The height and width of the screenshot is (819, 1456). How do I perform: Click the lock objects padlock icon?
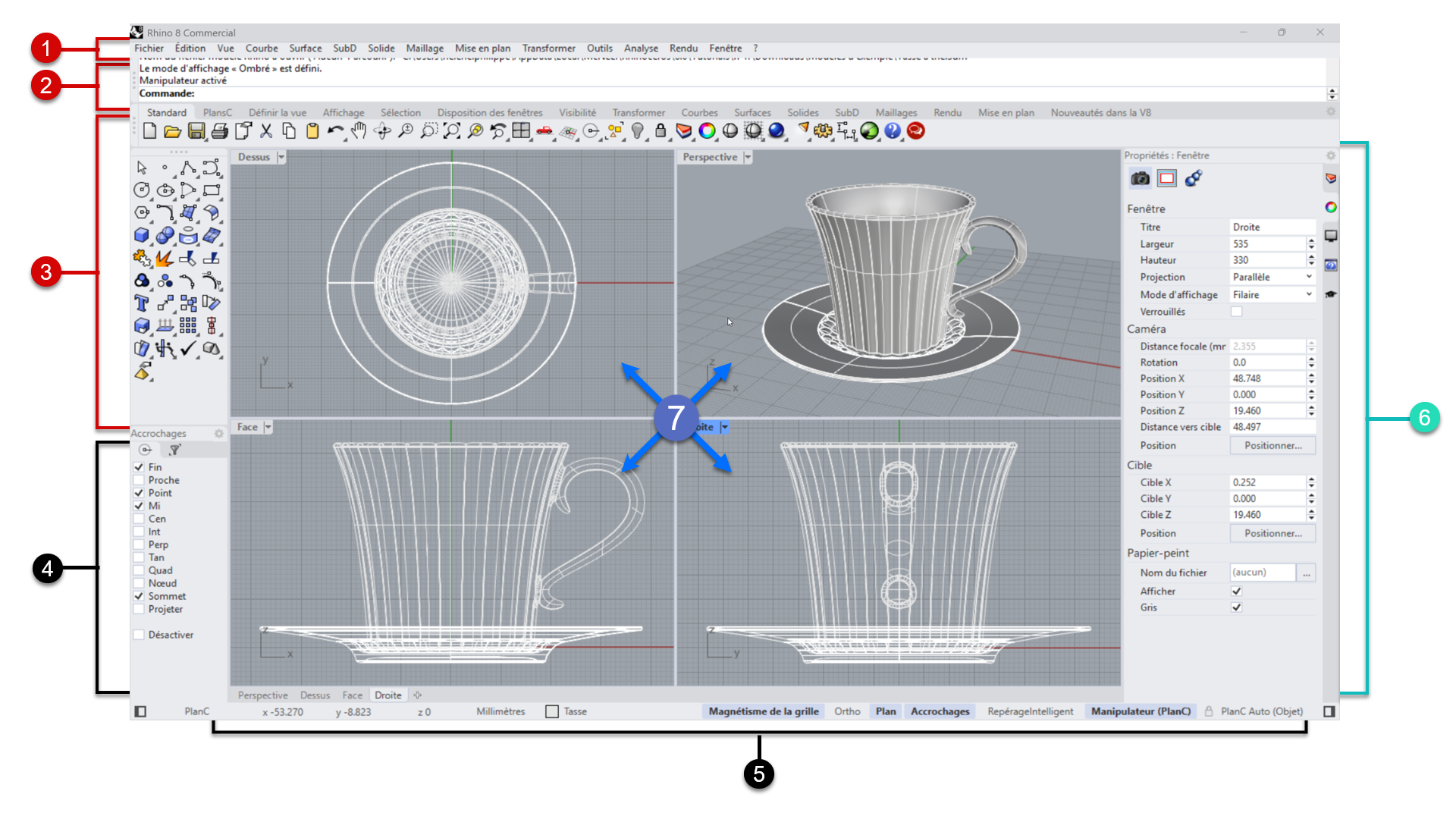click(x=661, y=131)
